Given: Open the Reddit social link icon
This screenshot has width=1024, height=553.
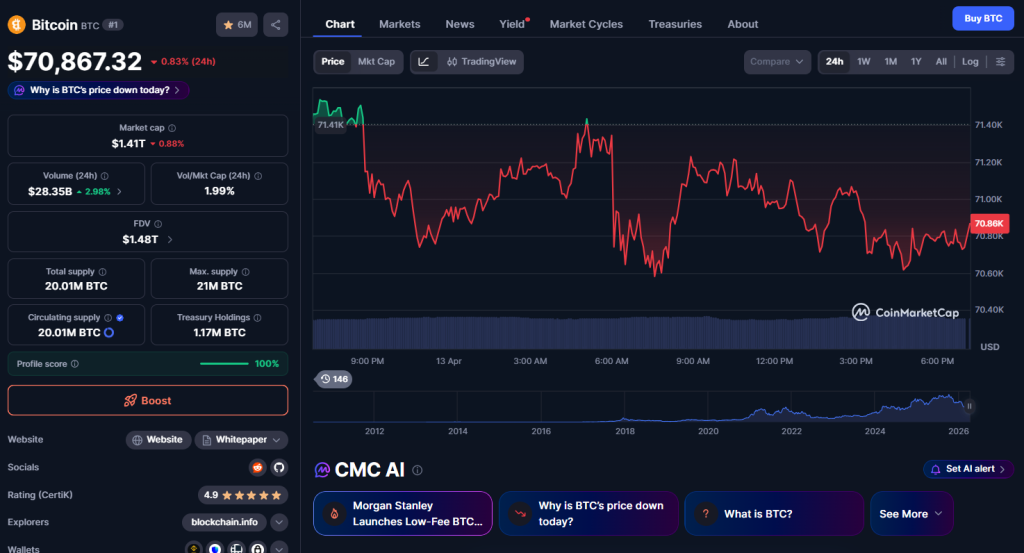Looking at the screenshot, I should point(257,467).
